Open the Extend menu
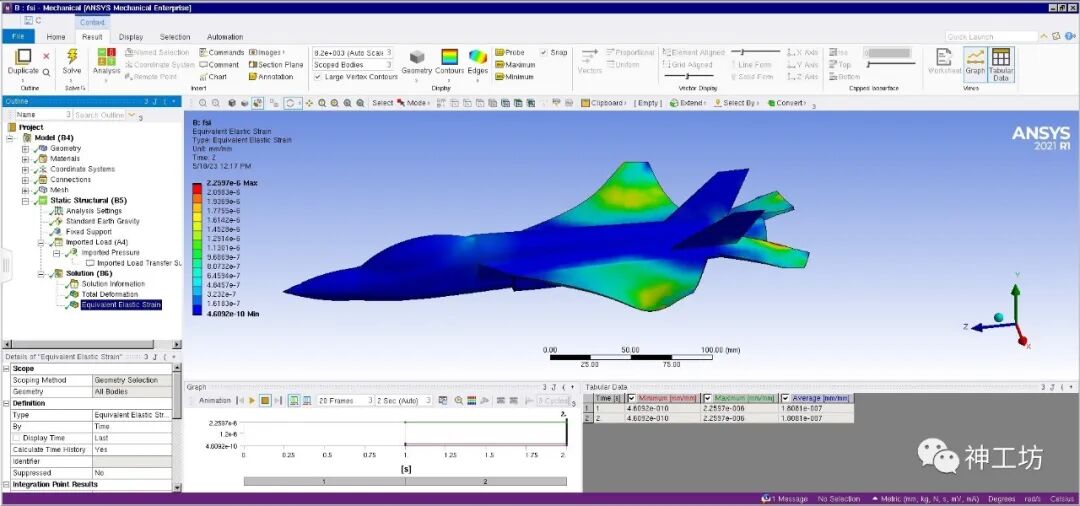This screenshot has height=506, width=1080. [687, 103]
